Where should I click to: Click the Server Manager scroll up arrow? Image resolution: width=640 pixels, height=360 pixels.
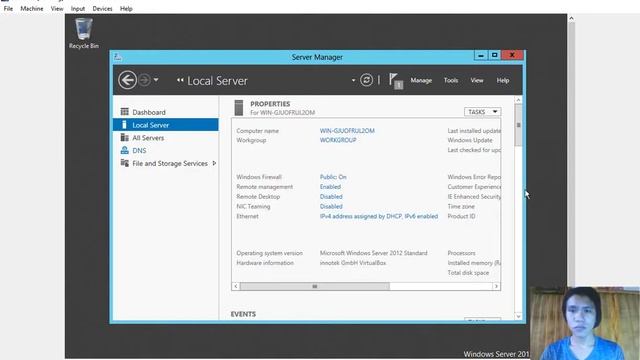pos(518,100)
